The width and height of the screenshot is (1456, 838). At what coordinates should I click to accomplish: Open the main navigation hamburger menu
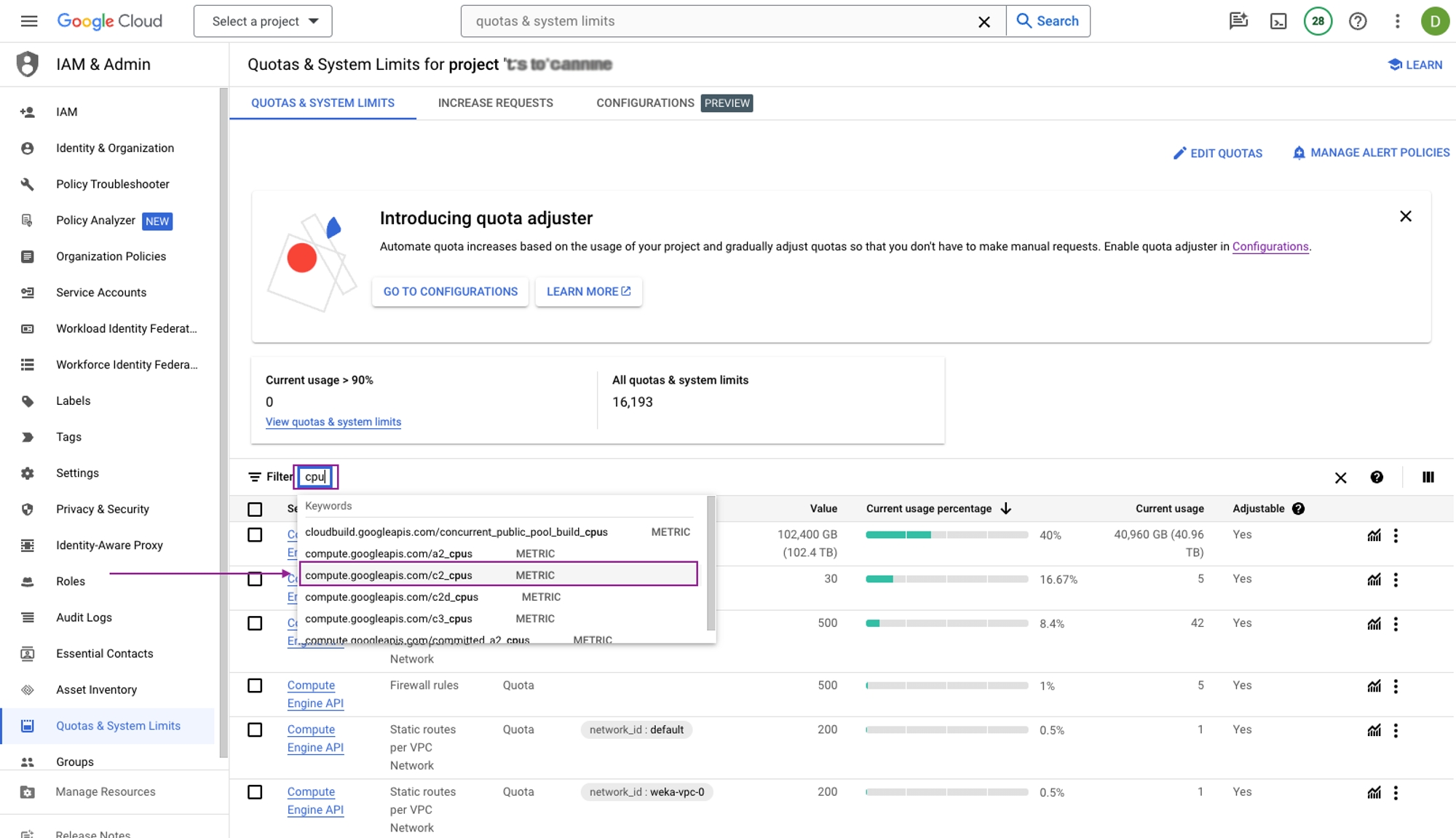(x=29, y=21)
